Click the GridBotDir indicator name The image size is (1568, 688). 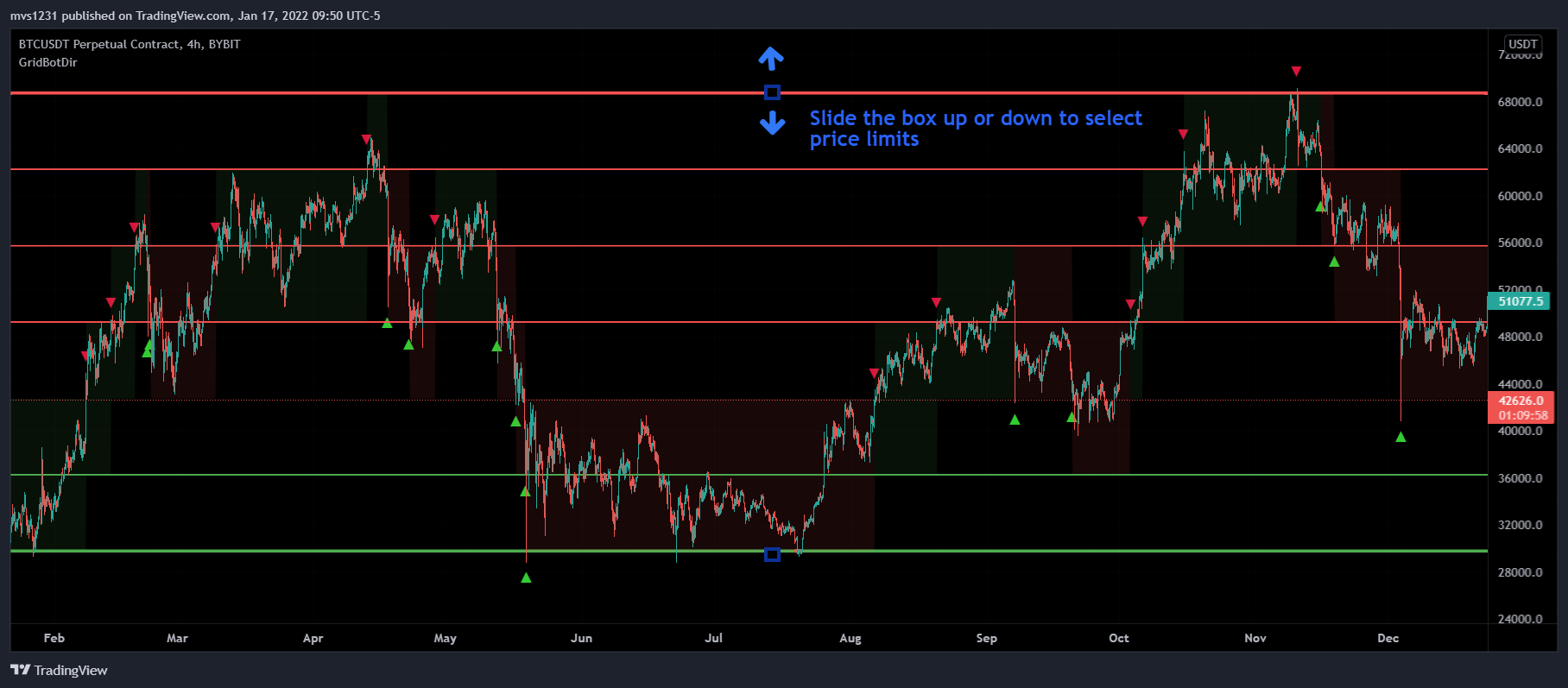pyautogui.click(x=48, y=62)
